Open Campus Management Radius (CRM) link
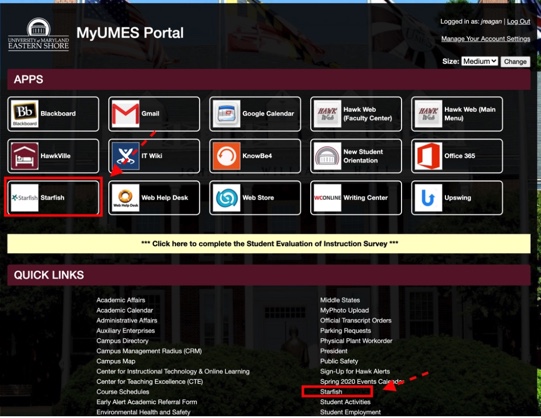Image resolution: width=541 pixels, height=418 pixels. click(149, 351)
